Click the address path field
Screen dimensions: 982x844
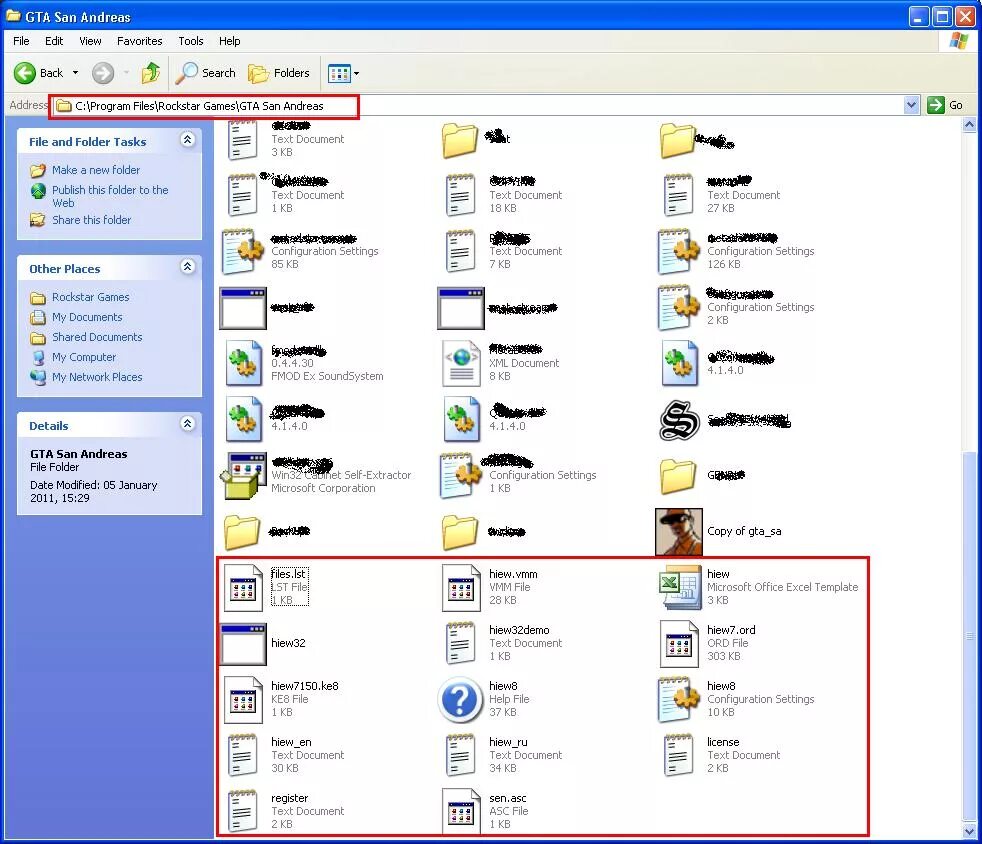[479, 105]
